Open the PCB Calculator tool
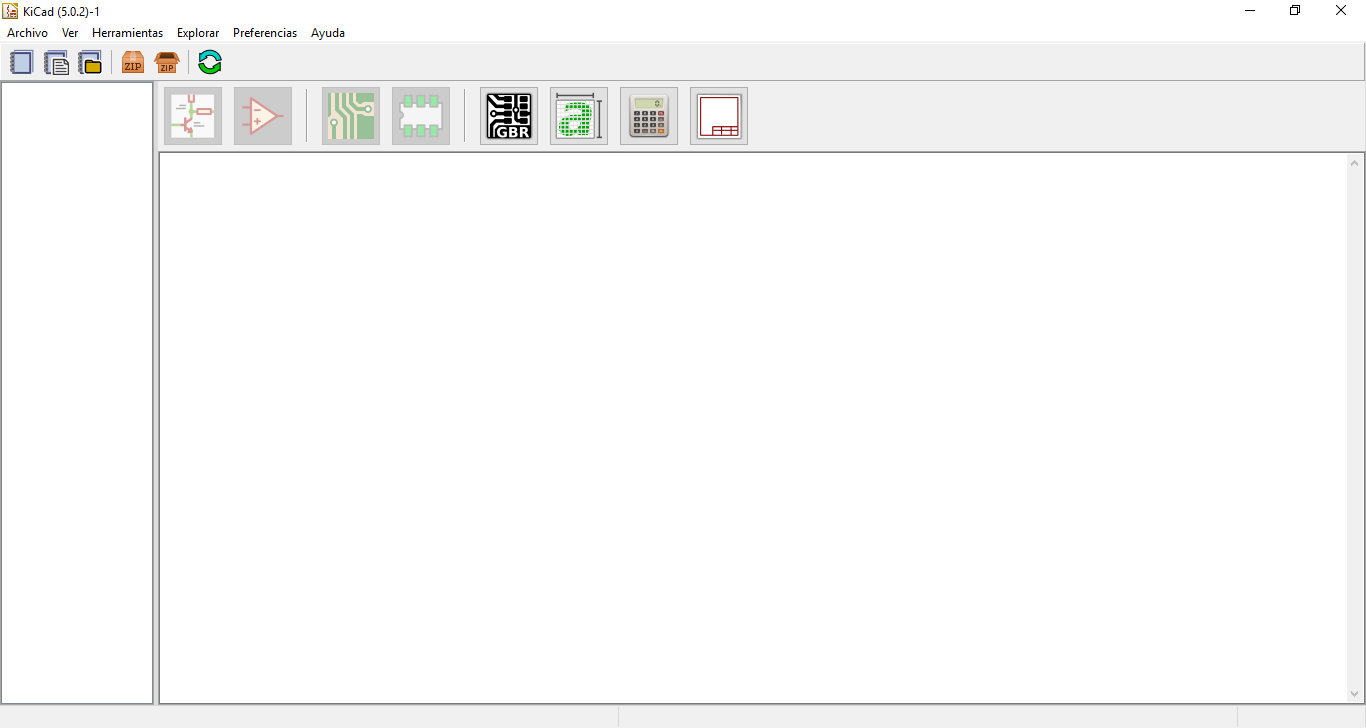Image resolution: width=1366 pixels, height=728 pixels. pos(649,116)
